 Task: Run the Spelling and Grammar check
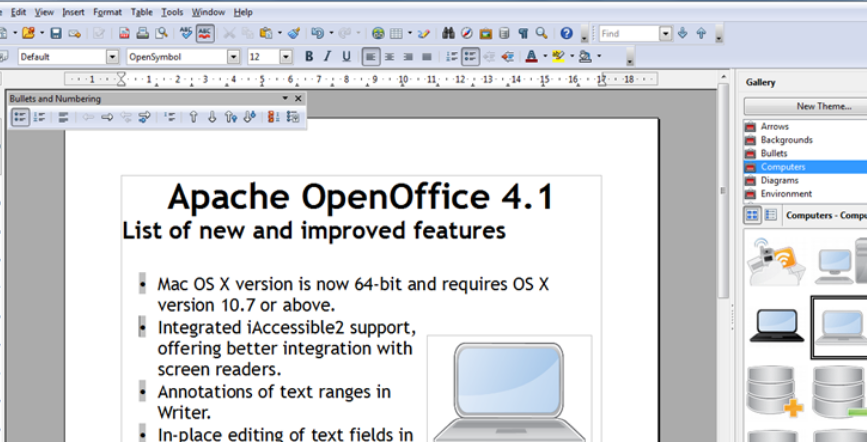(186, 34)
